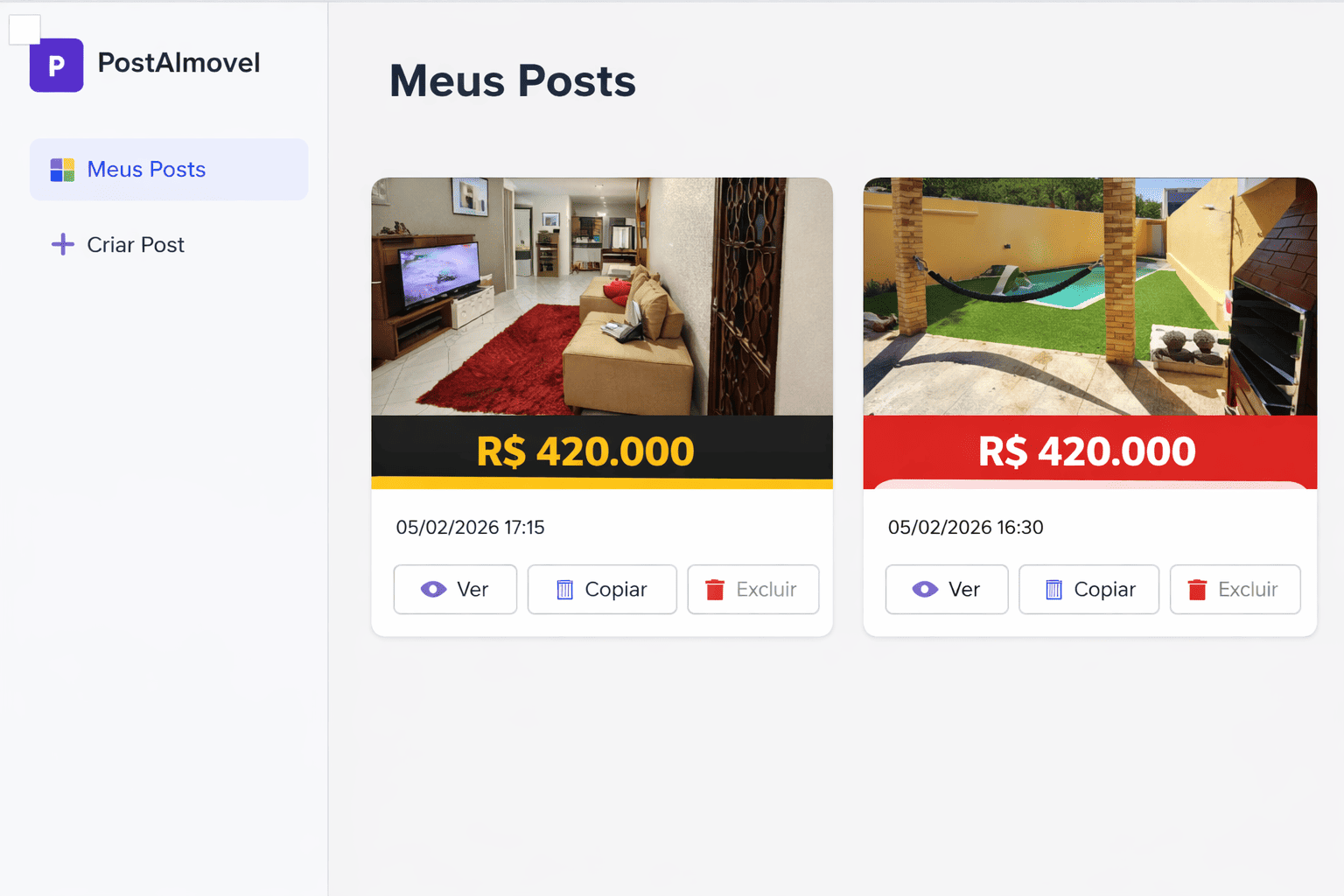Click the PostAImovel purple logo icon
1344x896 pixels.
point(56,65)
